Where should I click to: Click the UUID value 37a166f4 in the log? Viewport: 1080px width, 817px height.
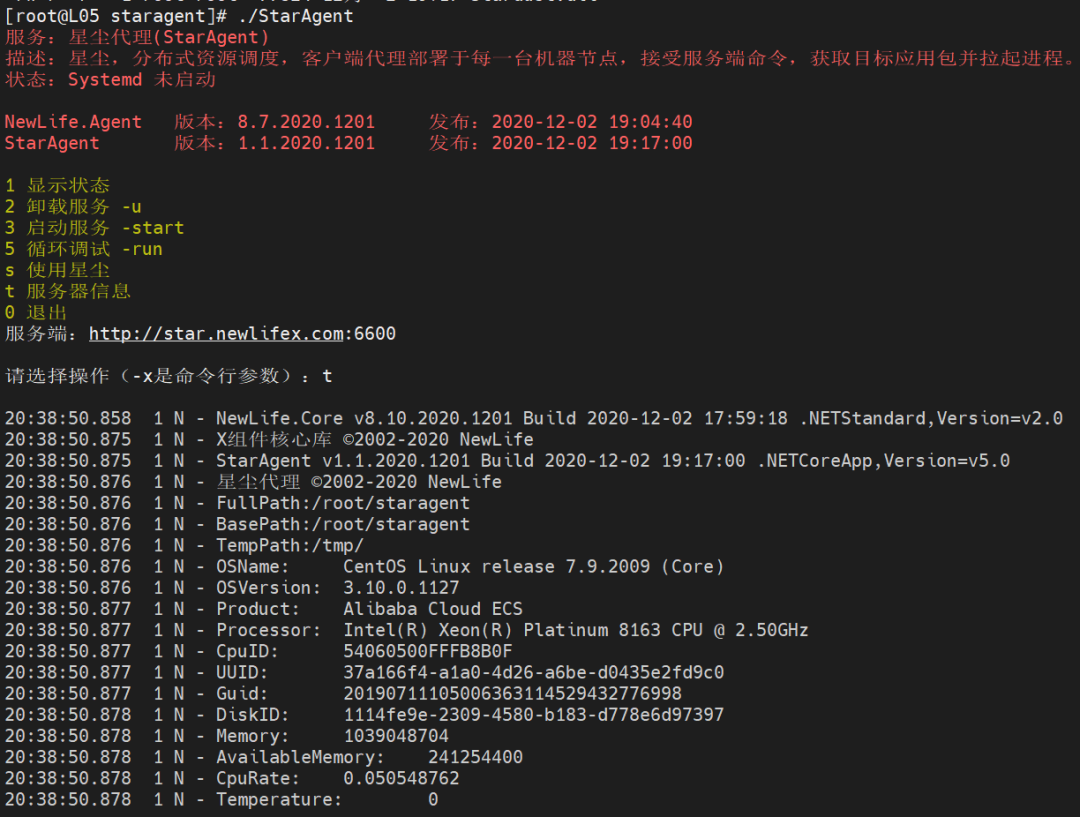tap(533, 672)
